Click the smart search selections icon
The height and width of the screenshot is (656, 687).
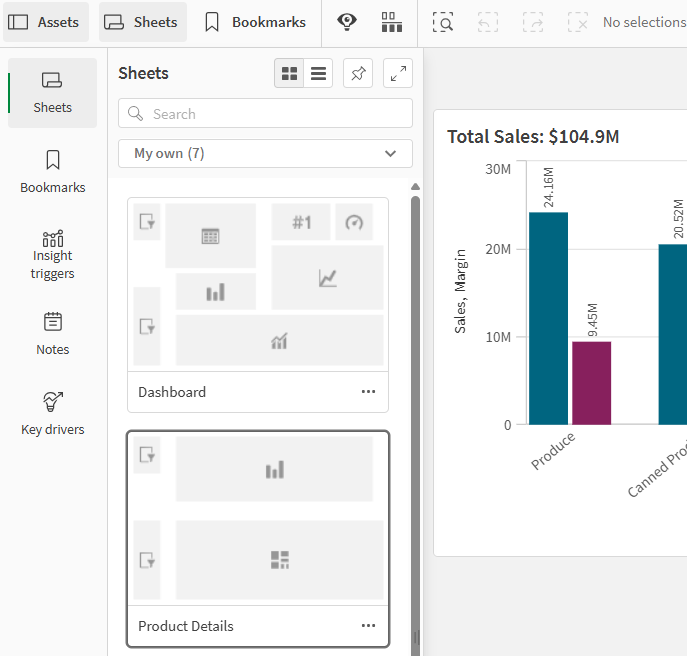click(x=443, y=22)
